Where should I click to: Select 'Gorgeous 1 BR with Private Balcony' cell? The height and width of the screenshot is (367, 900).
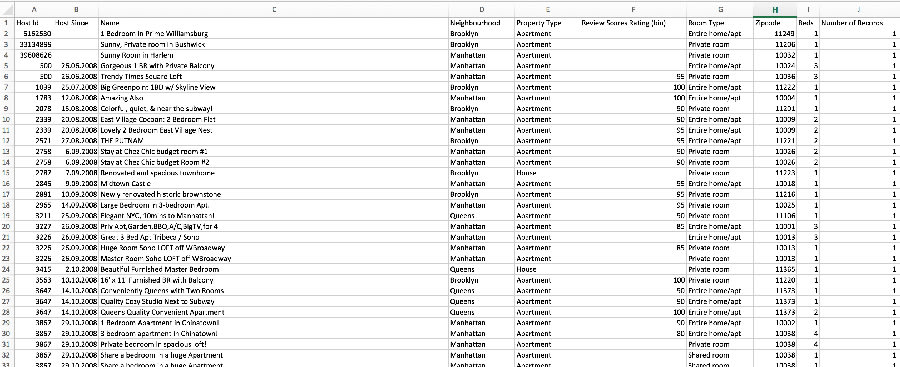point(274,66)
